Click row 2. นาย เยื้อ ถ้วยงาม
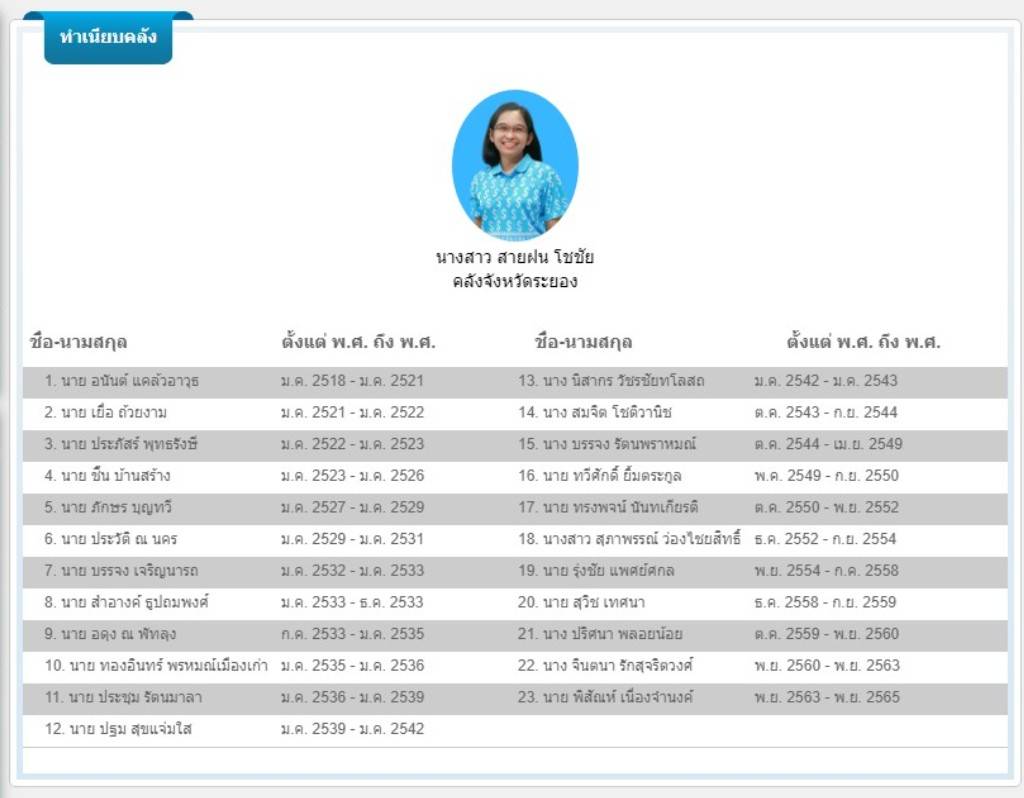Image resolution: width=1024 pixels, height=798 pixels. tap(106, 413)
